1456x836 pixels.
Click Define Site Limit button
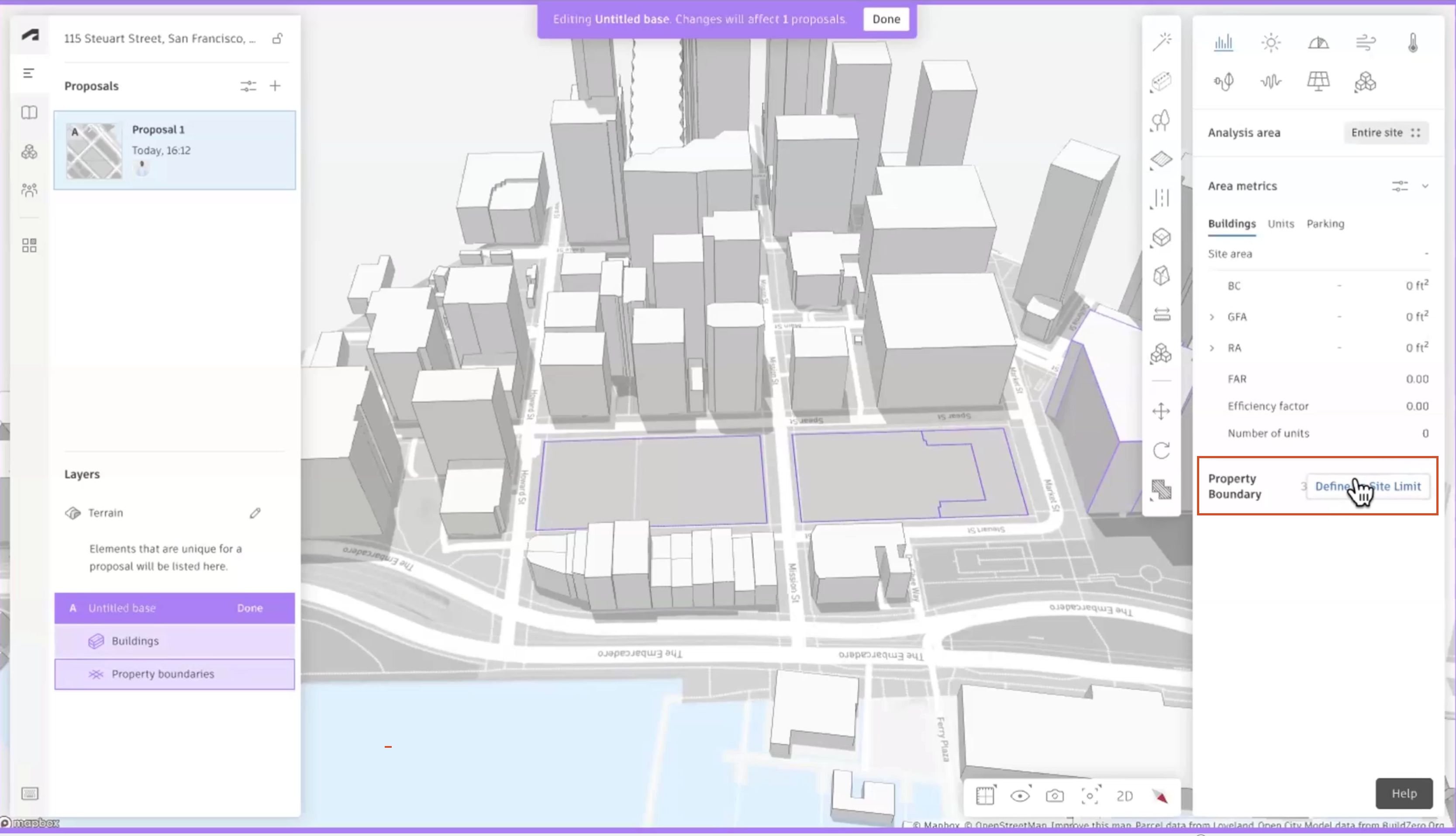1370,486
